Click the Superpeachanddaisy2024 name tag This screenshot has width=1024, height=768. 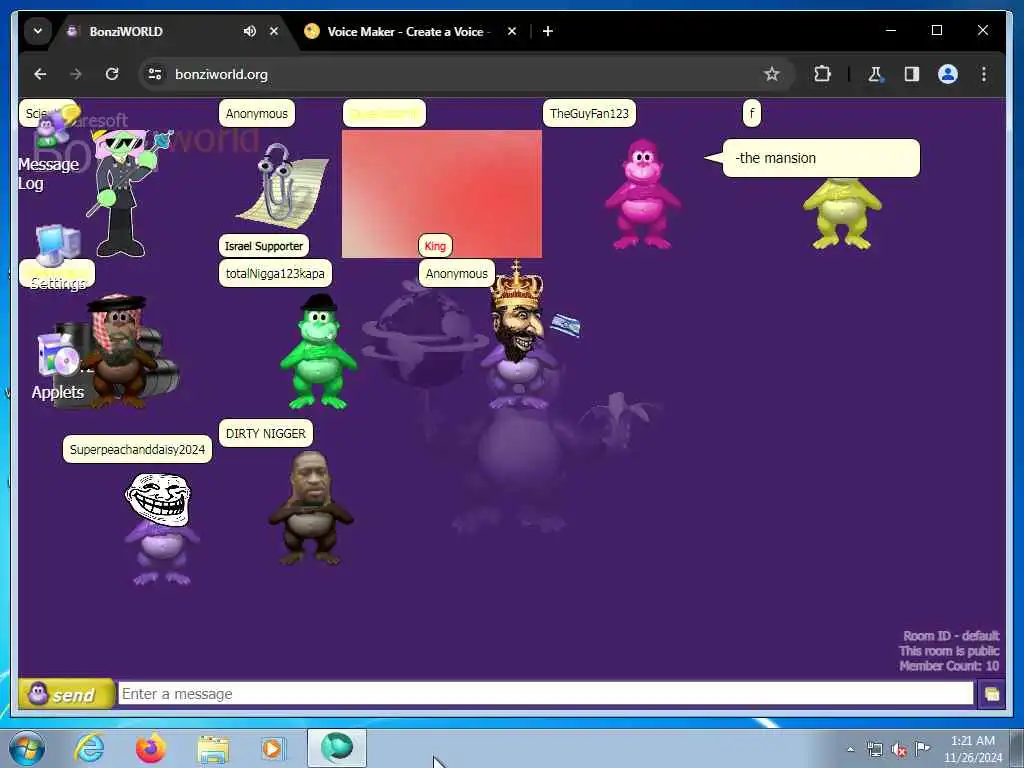click(137, 449)
